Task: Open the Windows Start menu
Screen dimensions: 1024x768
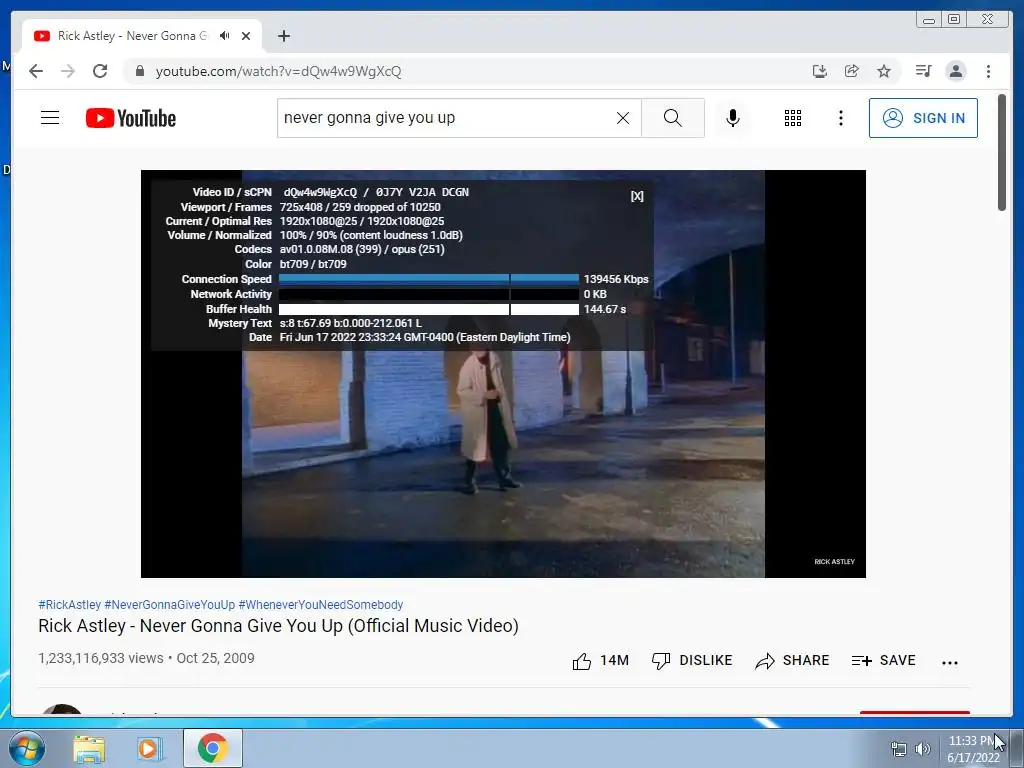Action: [x=27, y=748]
